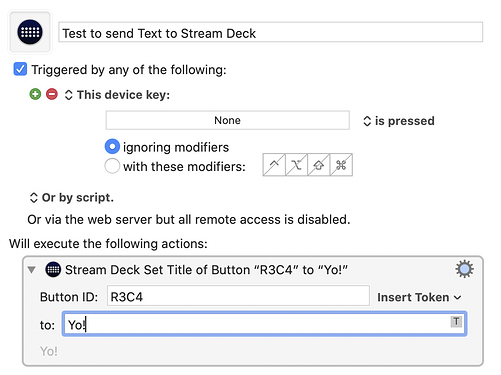Open the action gear menu

click(464, 269)
